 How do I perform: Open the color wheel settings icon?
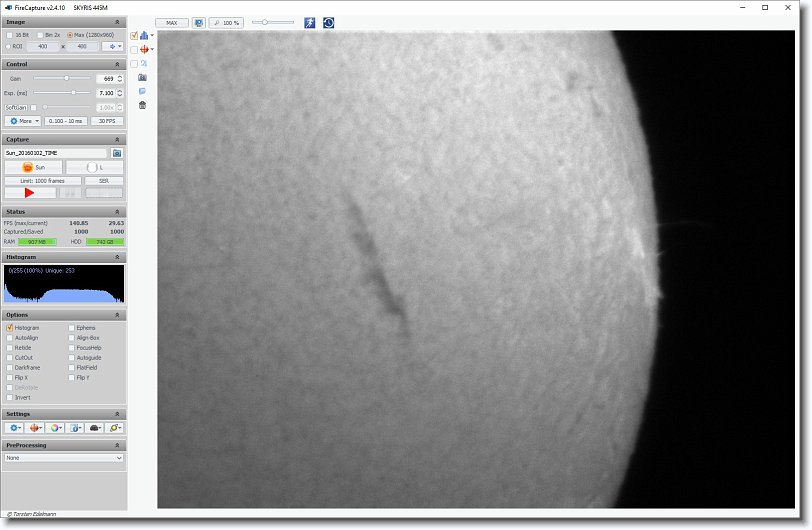(54, 428)
